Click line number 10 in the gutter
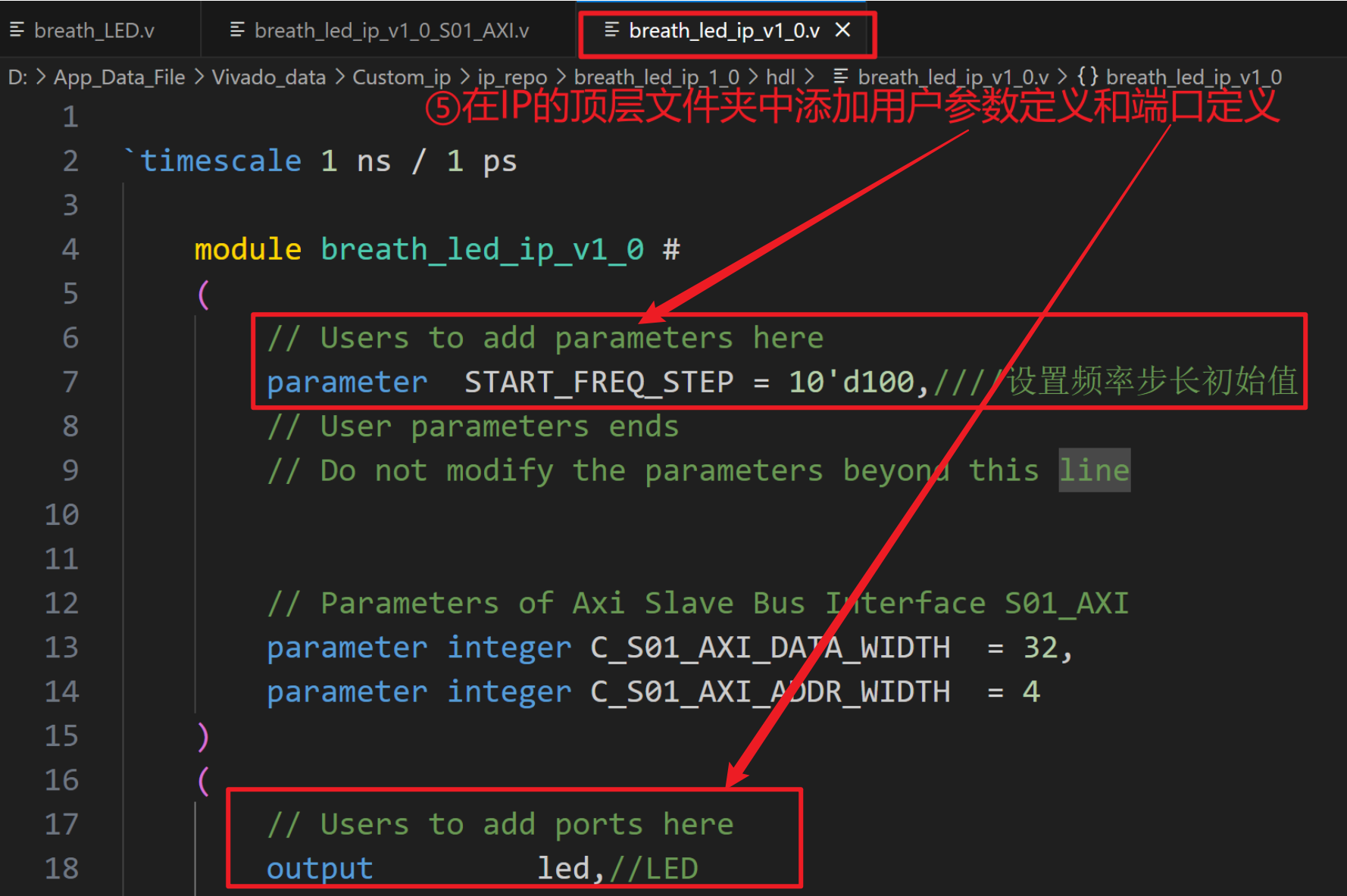 (61, 515)
